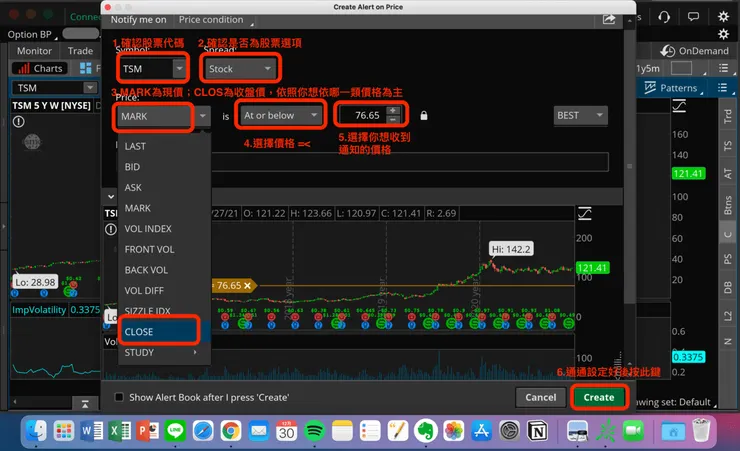Open the L2 sidebar tab

[728, 316]
